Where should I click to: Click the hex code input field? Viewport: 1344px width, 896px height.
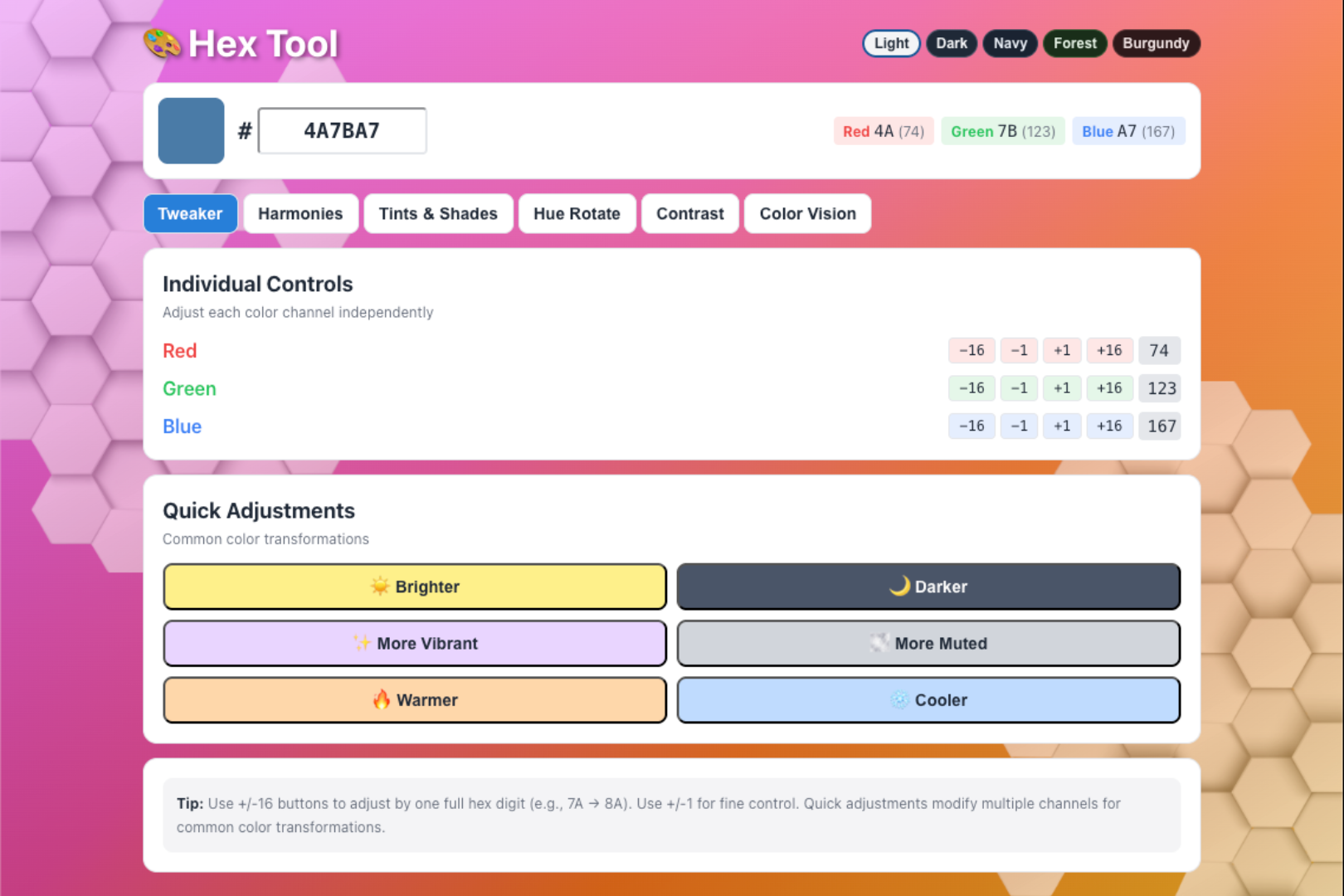click(342, 130)
